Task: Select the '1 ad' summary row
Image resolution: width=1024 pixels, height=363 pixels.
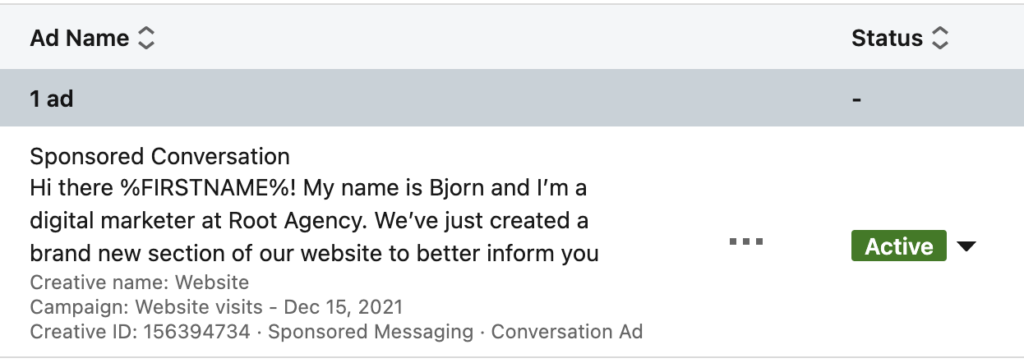Action: click(x=512, y=98)
